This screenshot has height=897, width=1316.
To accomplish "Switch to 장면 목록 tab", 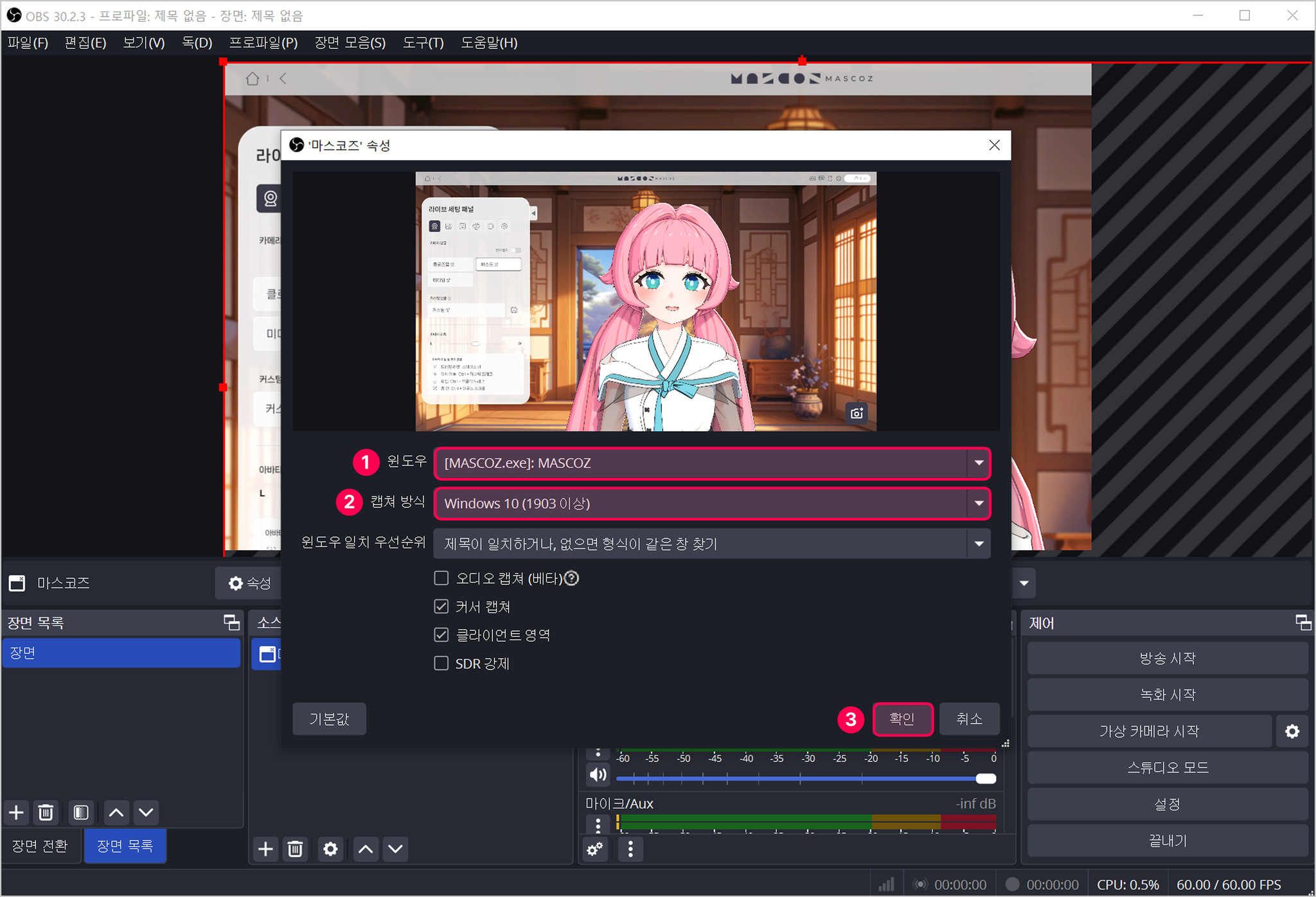I will point(125,846).
